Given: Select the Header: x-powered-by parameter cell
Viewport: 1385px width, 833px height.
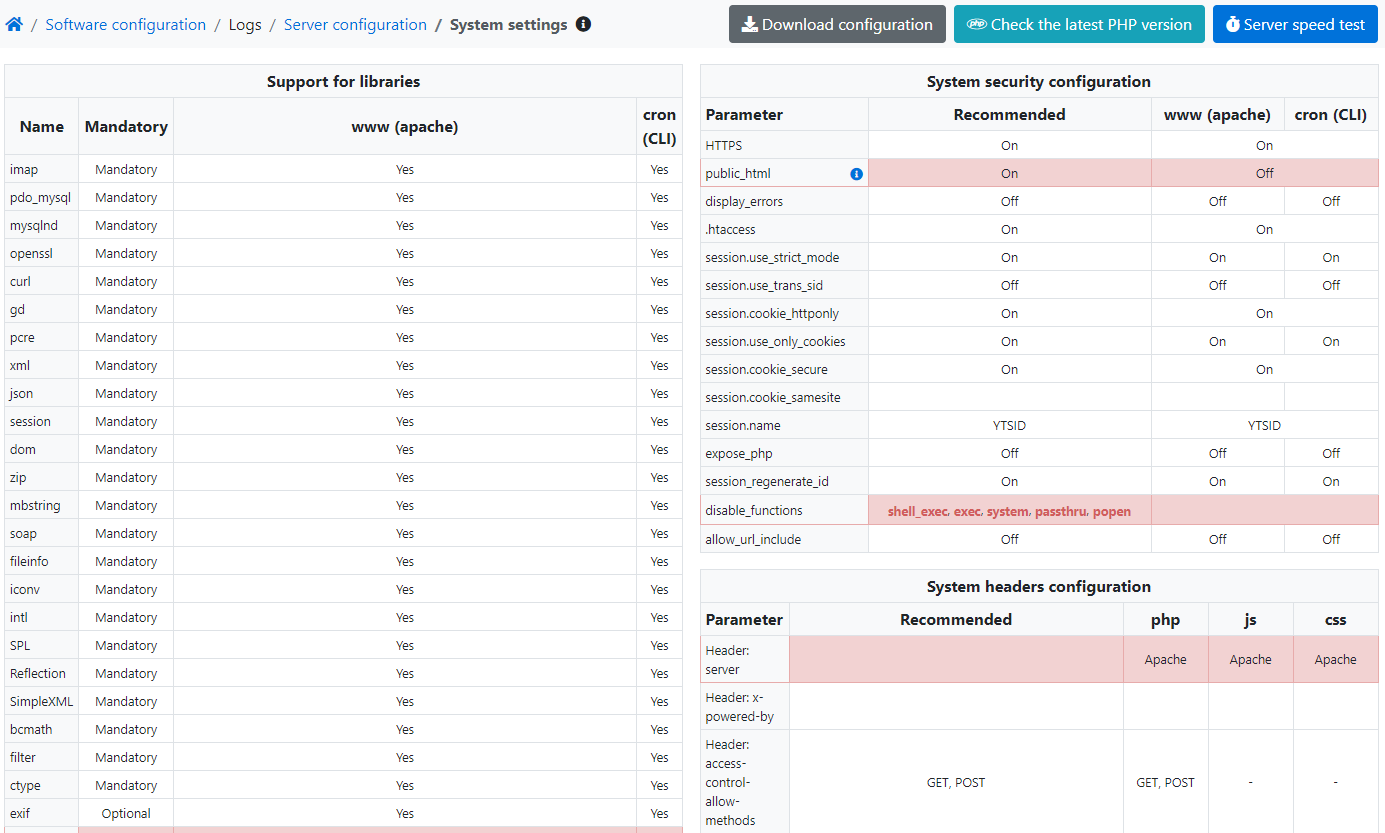Looking at the screenshot, I should coord(745,707).
